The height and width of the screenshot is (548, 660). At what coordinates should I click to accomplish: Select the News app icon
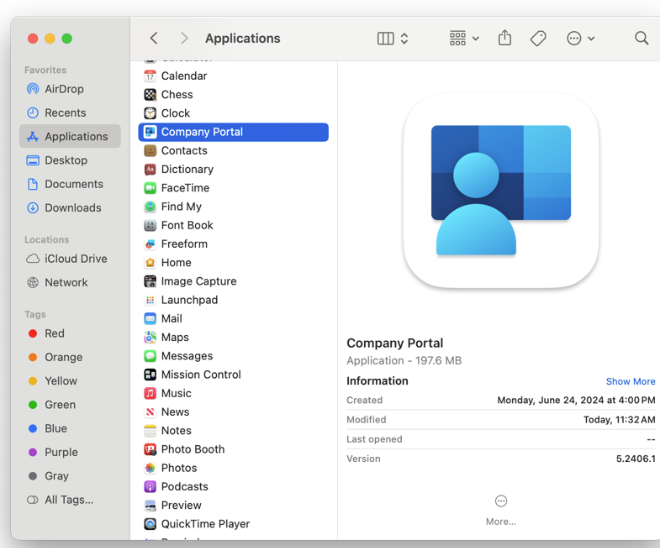[150, 412]
